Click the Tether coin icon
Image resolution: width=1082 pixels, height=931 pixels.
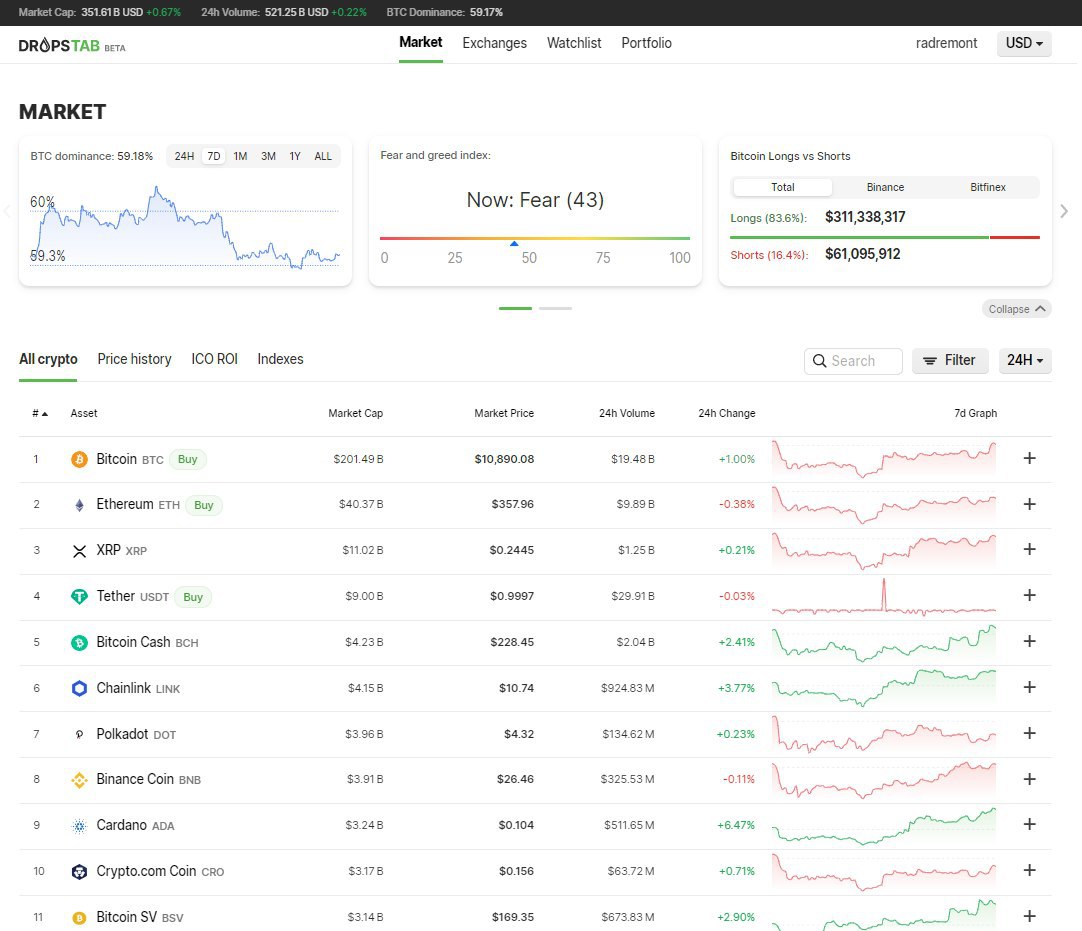[x=79, y=597]
